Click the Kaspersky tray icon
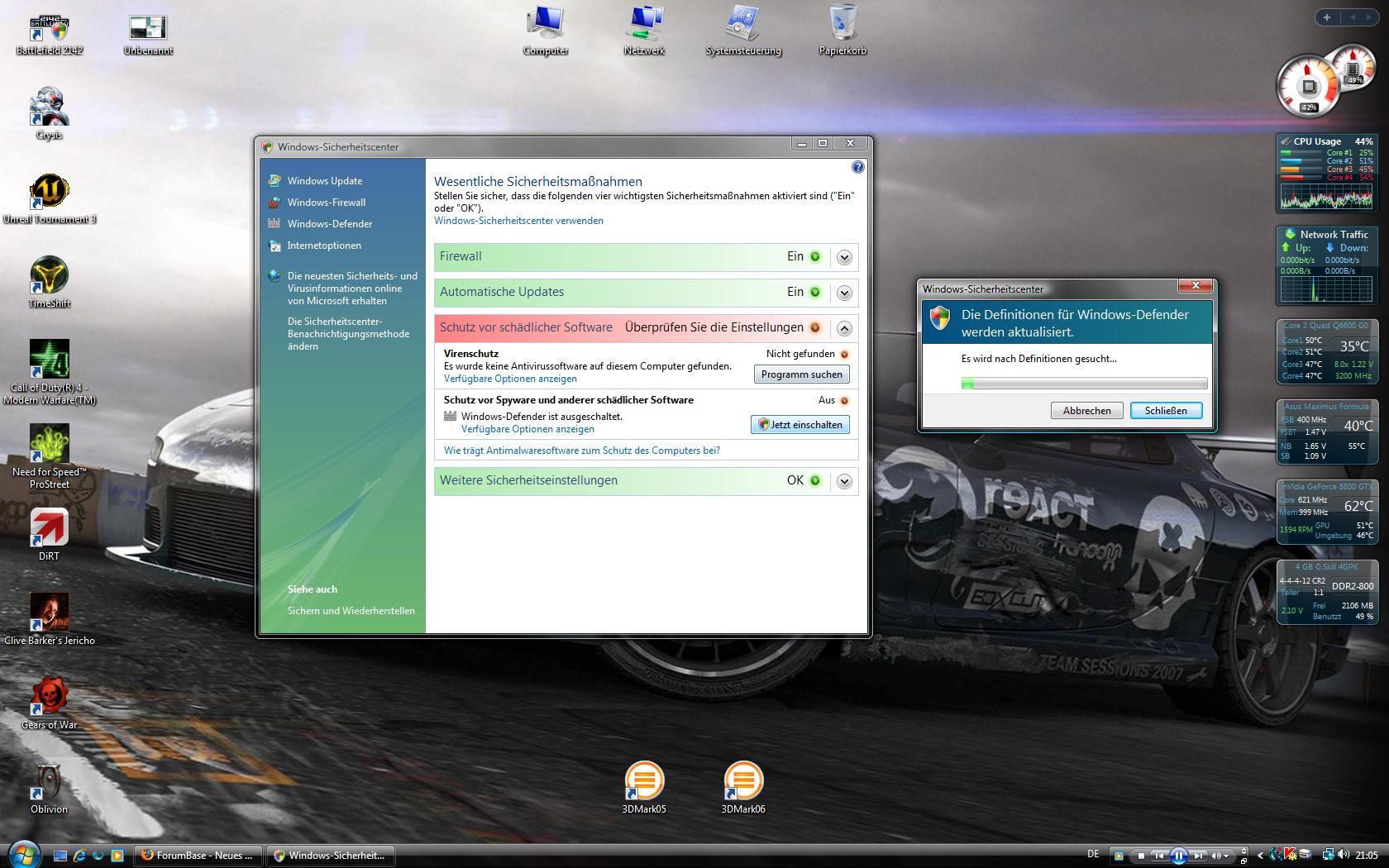The width and height of the screenshot is (1389, 868). [1290, 855]
